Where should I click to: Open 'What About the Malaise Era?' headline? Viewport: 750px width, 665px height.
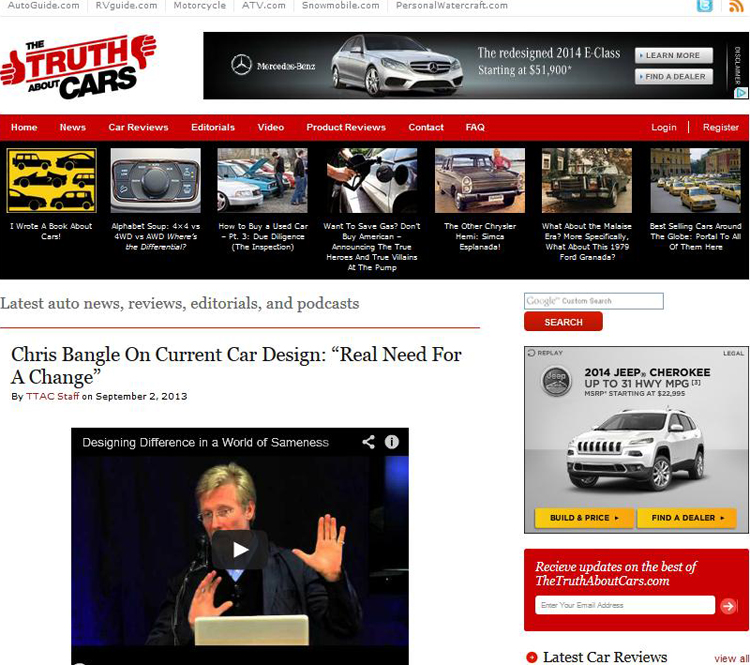(587, 242)
